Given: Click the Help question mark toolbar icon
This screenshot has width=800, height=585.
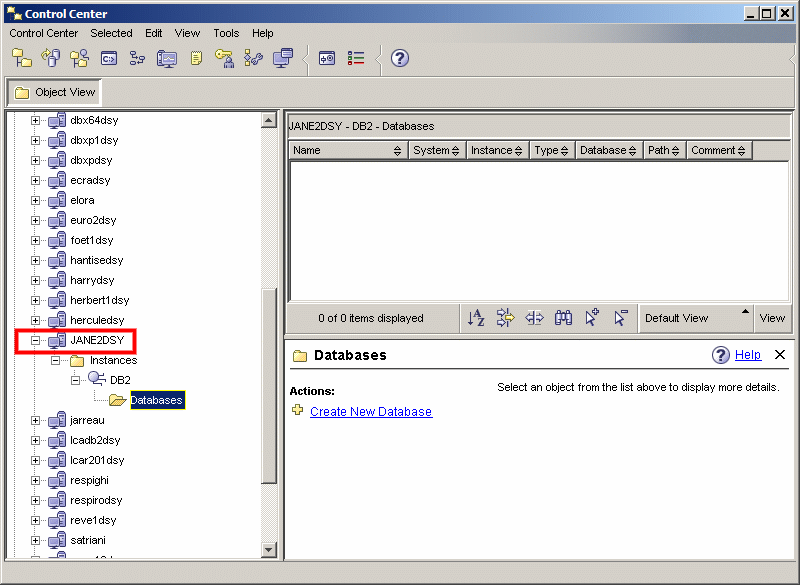Looking at the screenshot, I should (399, 58).
